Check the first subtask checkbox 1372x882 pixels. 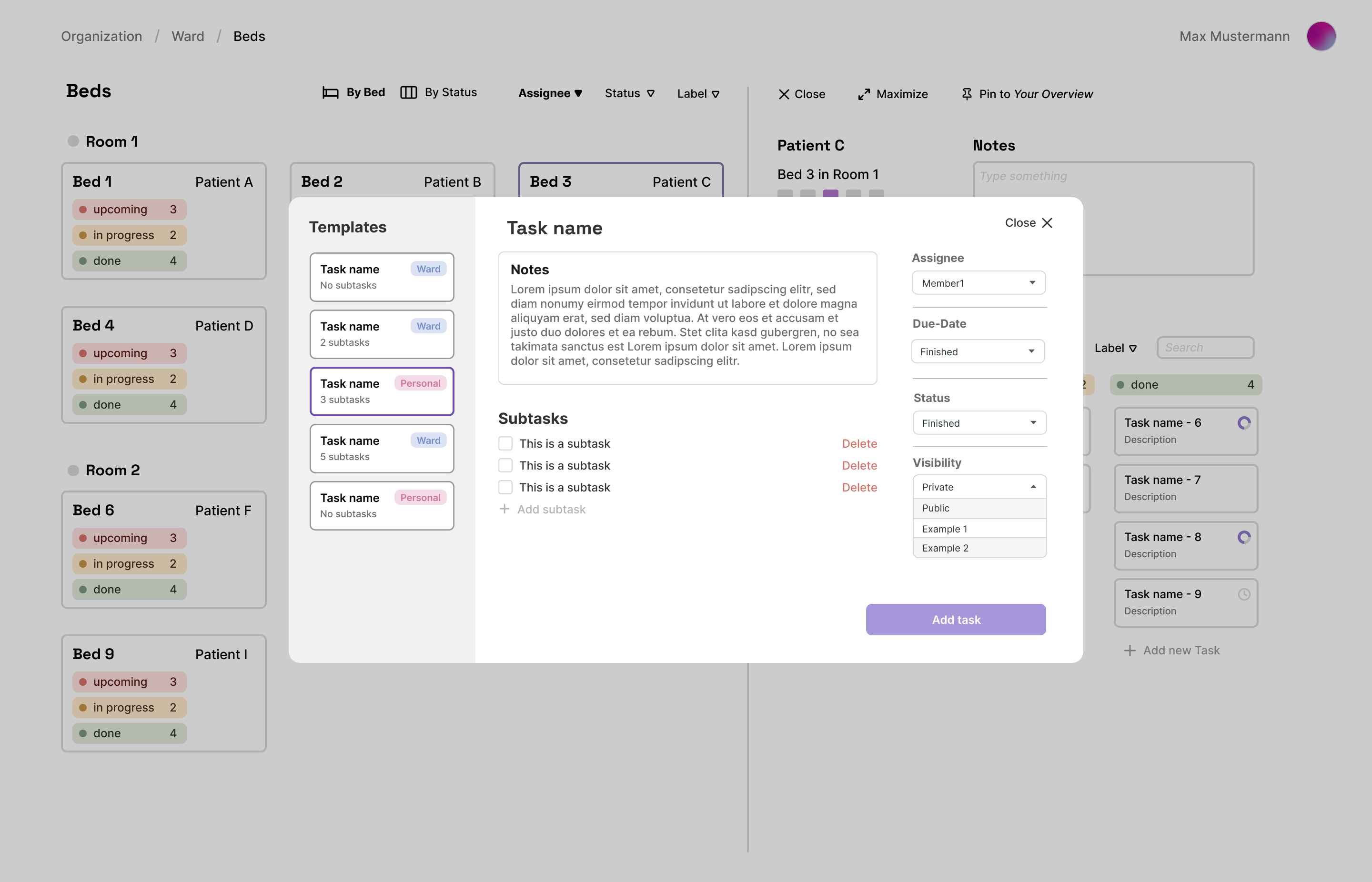coord(505,443)
